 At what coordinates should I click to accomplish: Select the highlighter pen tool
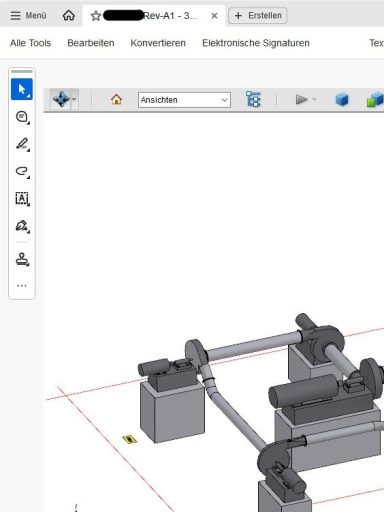[x=22, y=144]
